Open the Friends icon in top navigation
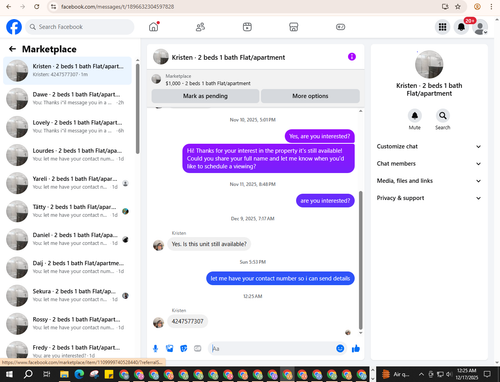Image resolution: width=500 pixels, height=382 pixels. point(200,27)
